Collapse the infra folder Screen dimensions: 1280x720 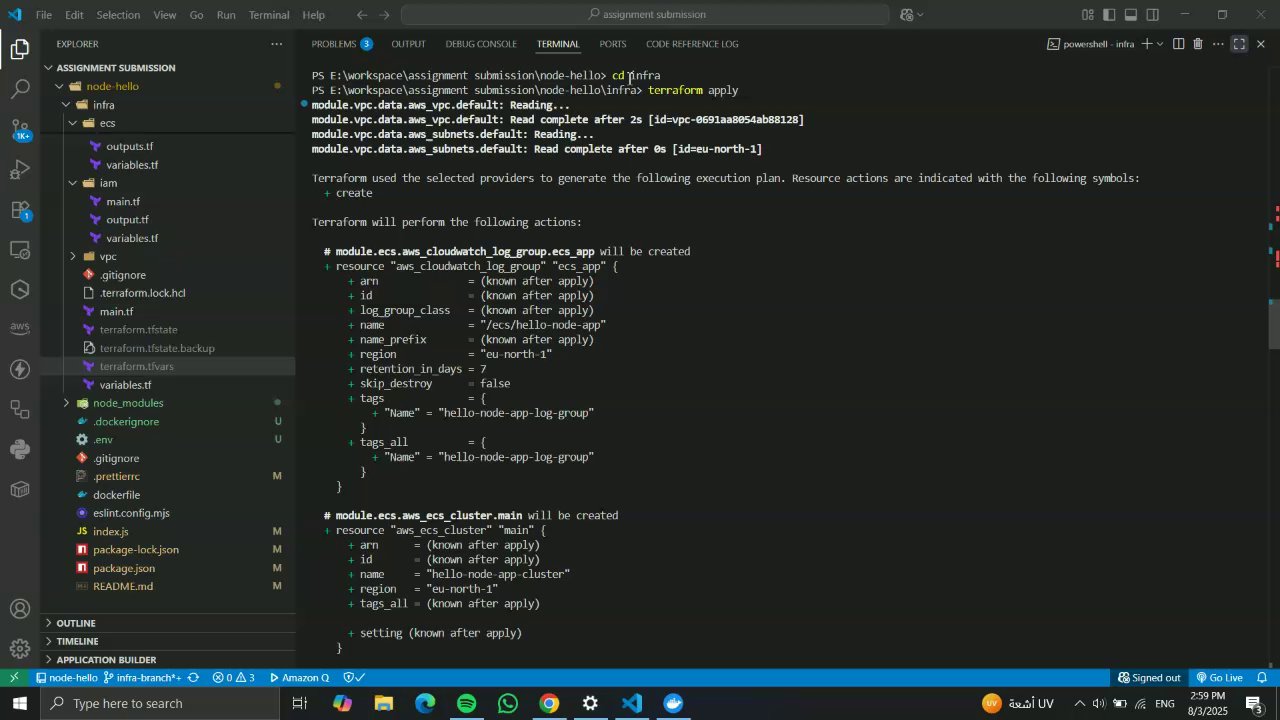click(66, 105)
